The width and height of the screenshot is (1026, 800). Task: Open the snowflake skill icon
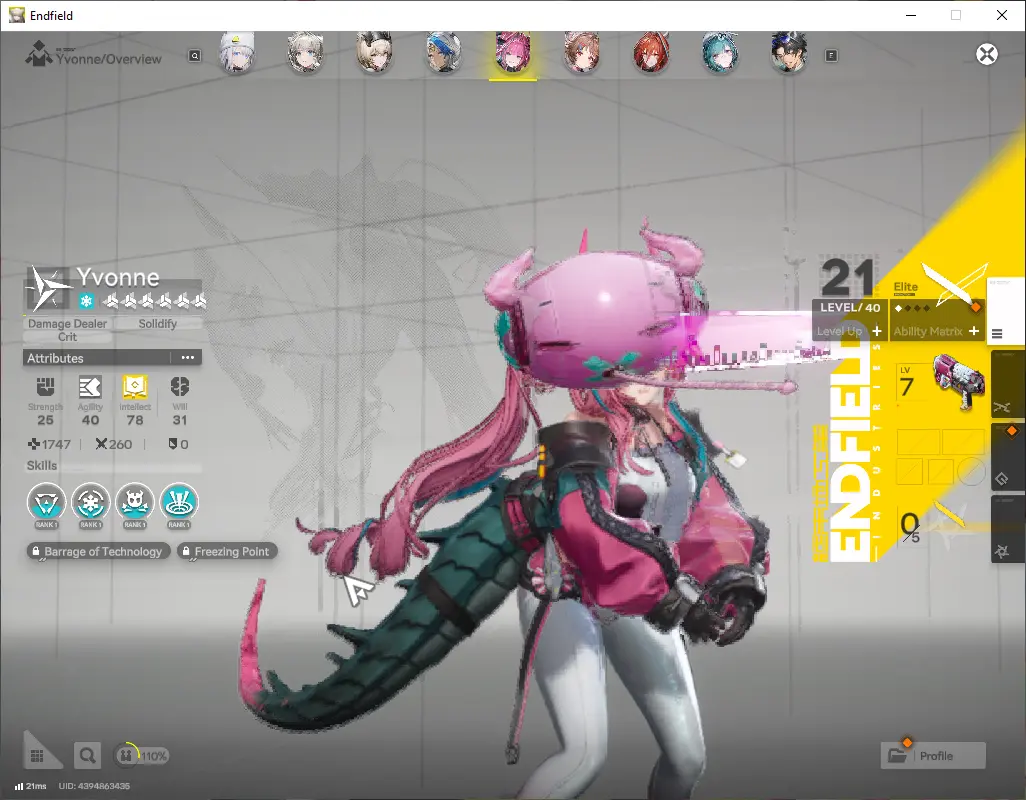[x=90, y=503]
